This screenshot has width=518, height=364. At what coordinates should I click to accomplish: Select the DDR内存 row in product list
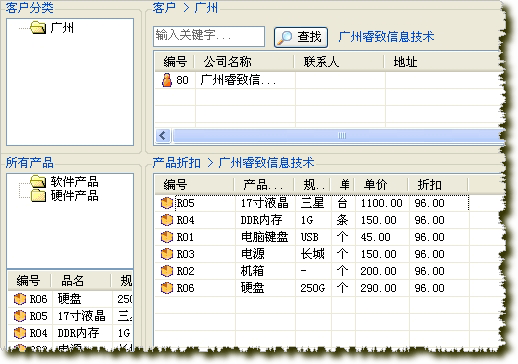(x=71, y=333)
